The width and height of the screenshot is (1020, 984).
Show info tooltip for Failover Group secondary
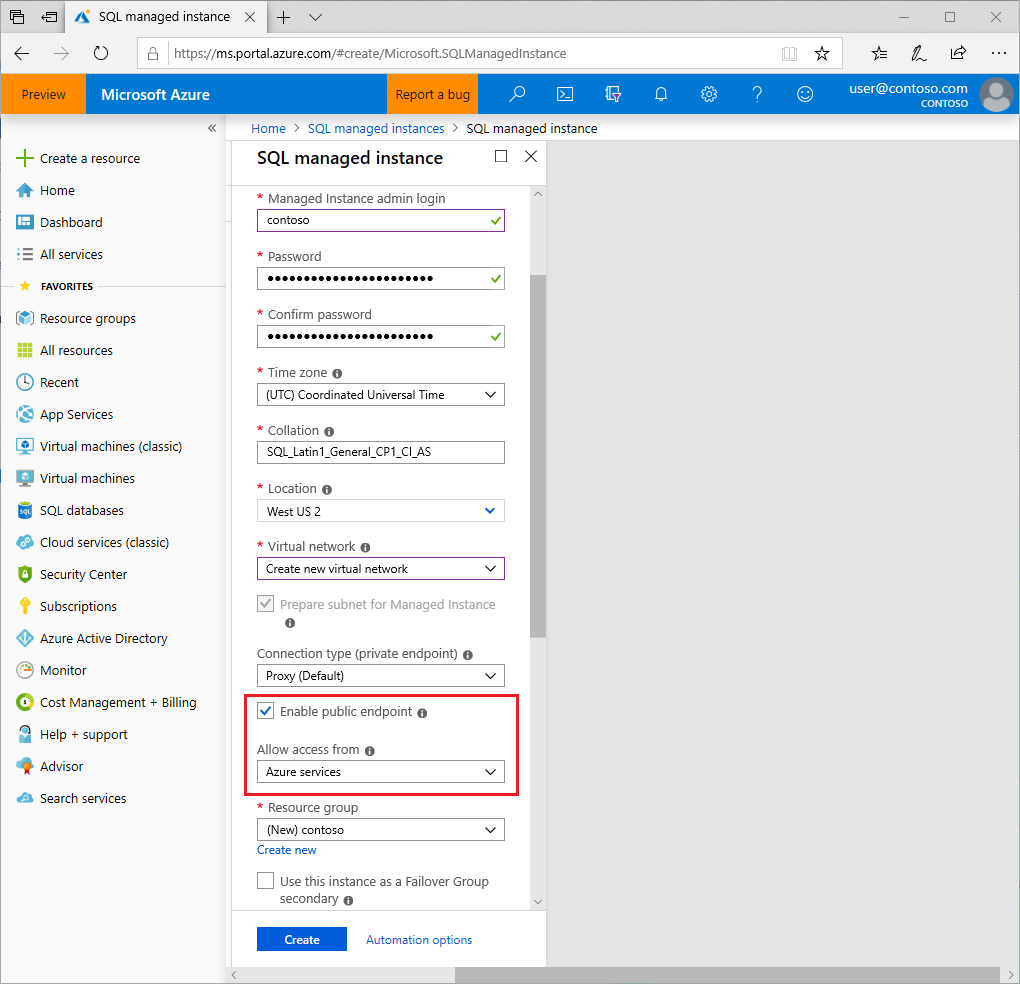click(x=349, y=900)
